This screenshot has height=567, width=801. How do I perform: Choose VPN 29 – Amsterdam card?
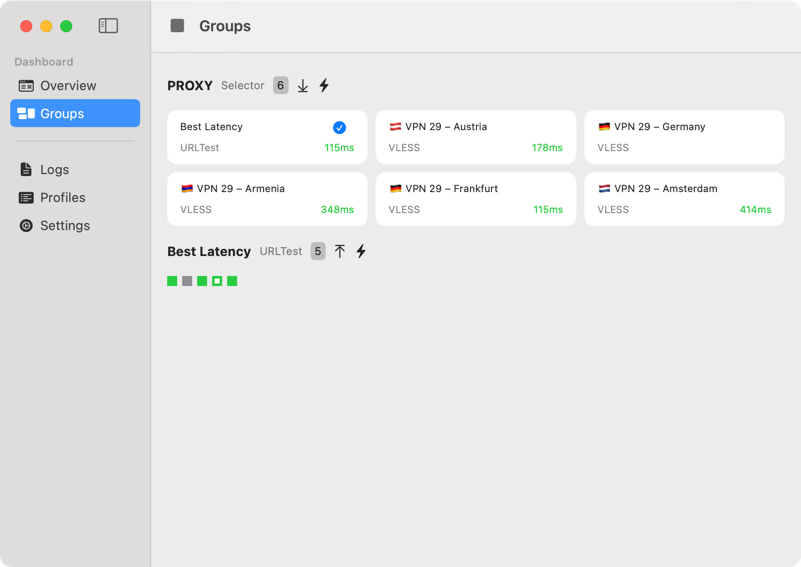point(684,199)
